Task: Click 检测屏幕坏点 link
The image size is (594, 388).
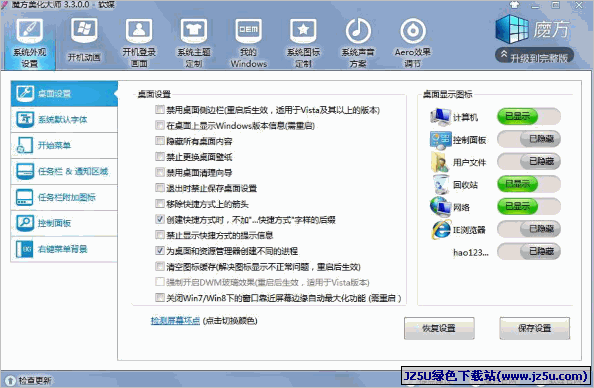Action: click(175, 321)
